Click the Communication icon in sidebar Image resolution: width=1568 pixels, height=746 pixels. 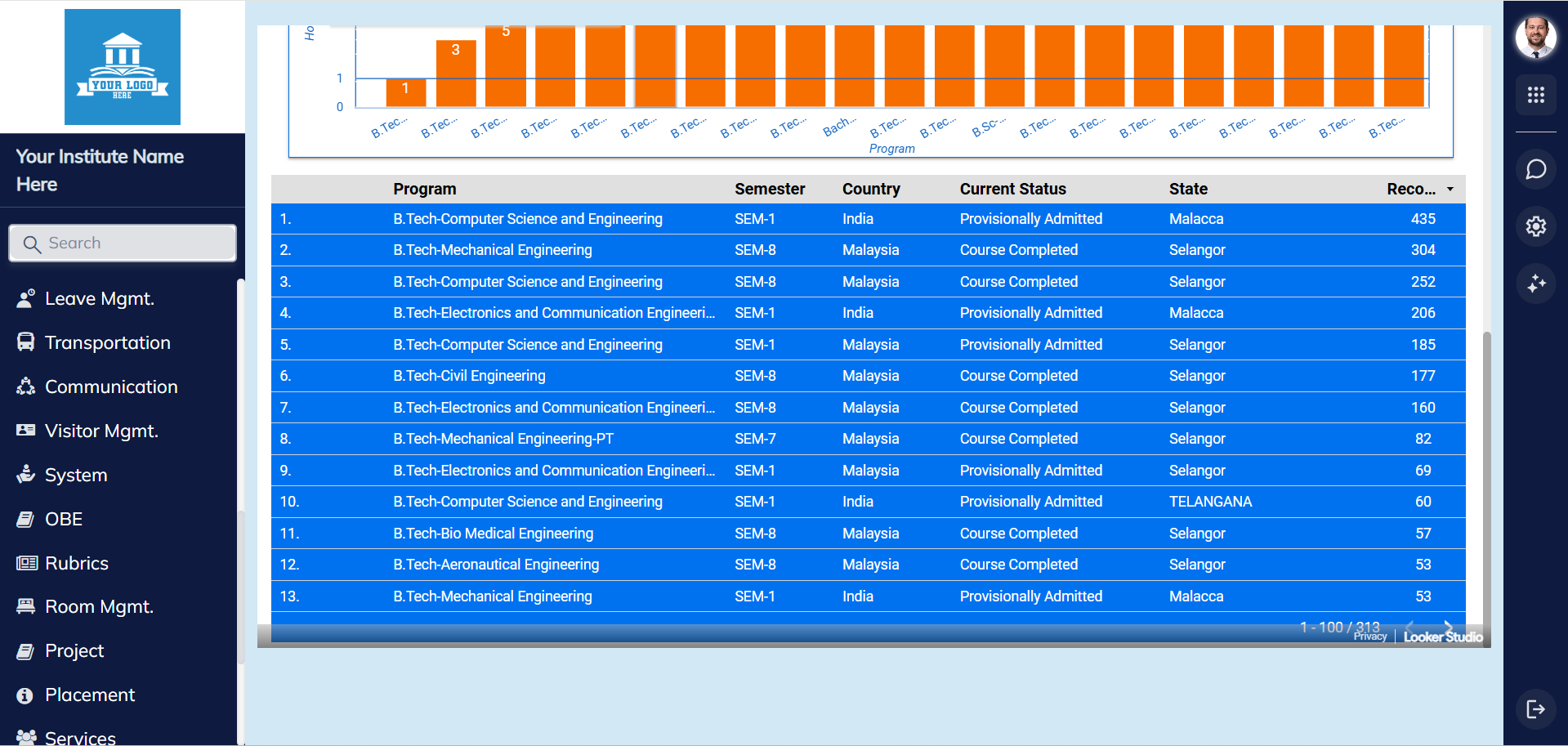point(25,386)
